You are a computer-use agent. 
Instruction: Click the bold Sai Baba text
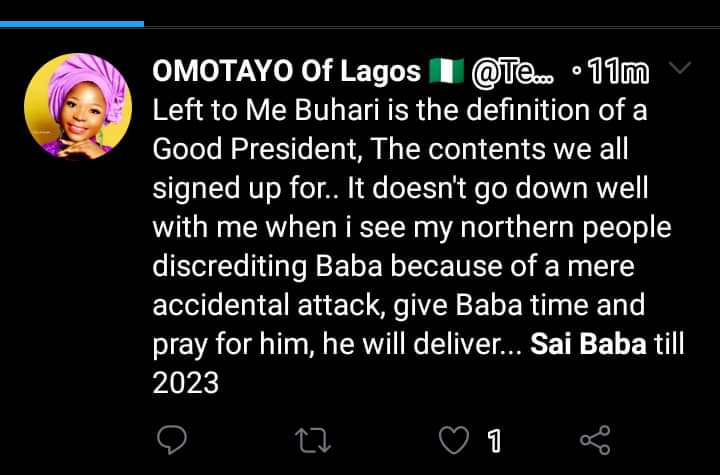582,345
